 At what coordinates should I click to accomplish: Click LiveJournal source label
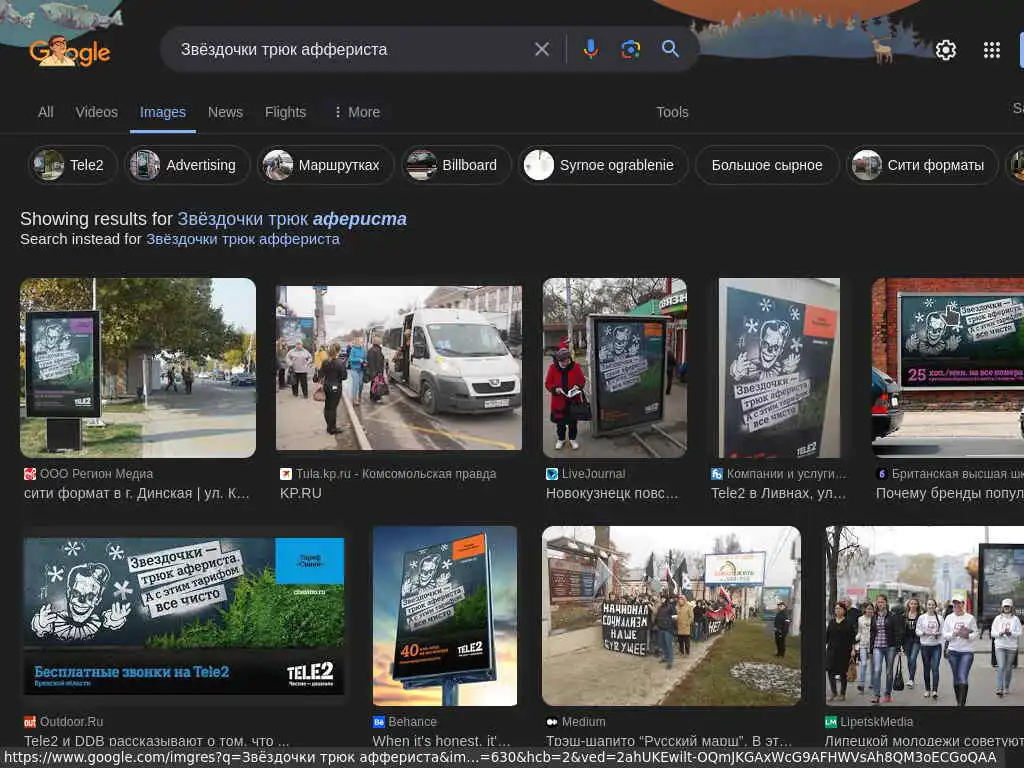click(x=593, y=474)
